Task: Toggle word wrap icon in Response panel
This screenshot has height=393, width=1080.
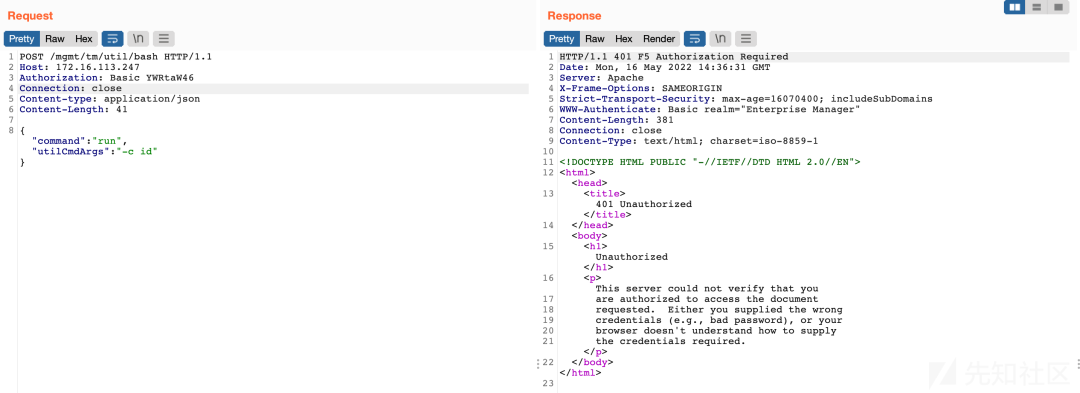Action: (x=695, y=39)
